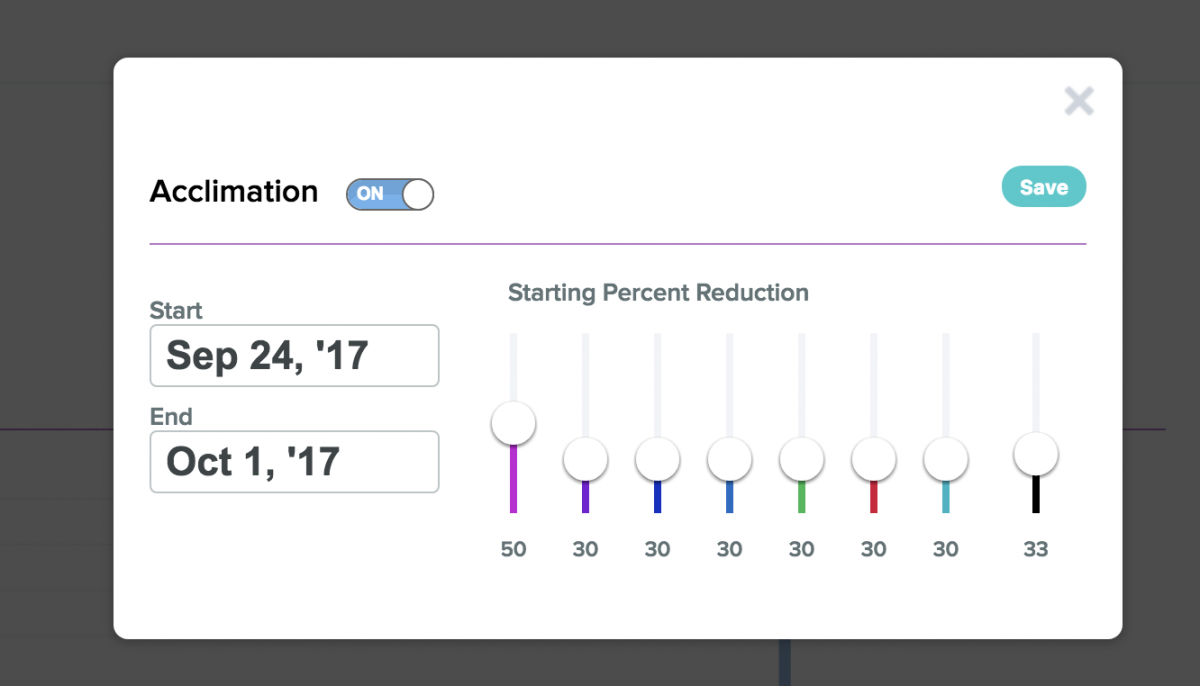Click the black slider handle set to 33
This screenshot has height=686, width=1200.
click(x=1036, y=454)
